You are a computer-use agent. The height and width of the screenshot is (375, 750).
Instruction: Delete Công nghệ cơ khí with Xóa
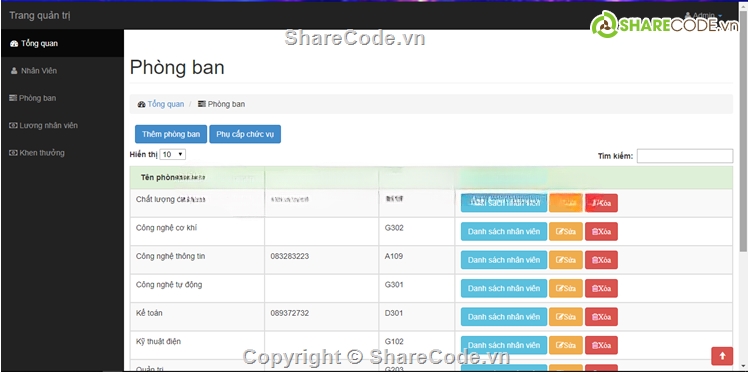click(601, 232)
